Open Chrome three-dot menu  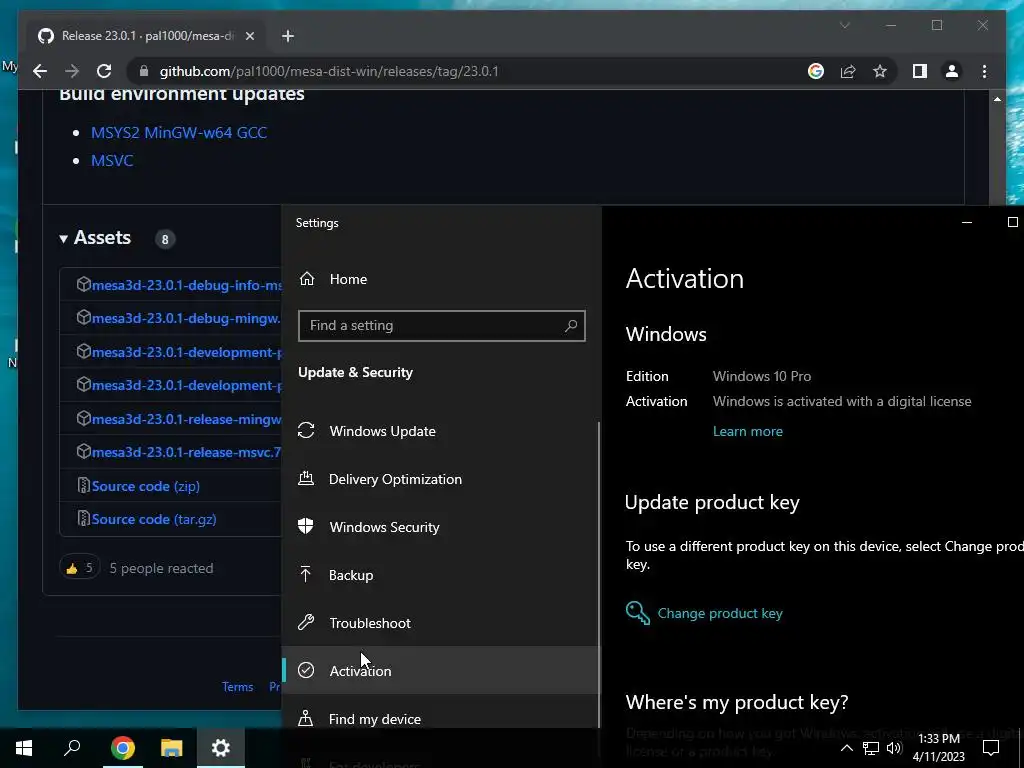[x=984, y=71]
